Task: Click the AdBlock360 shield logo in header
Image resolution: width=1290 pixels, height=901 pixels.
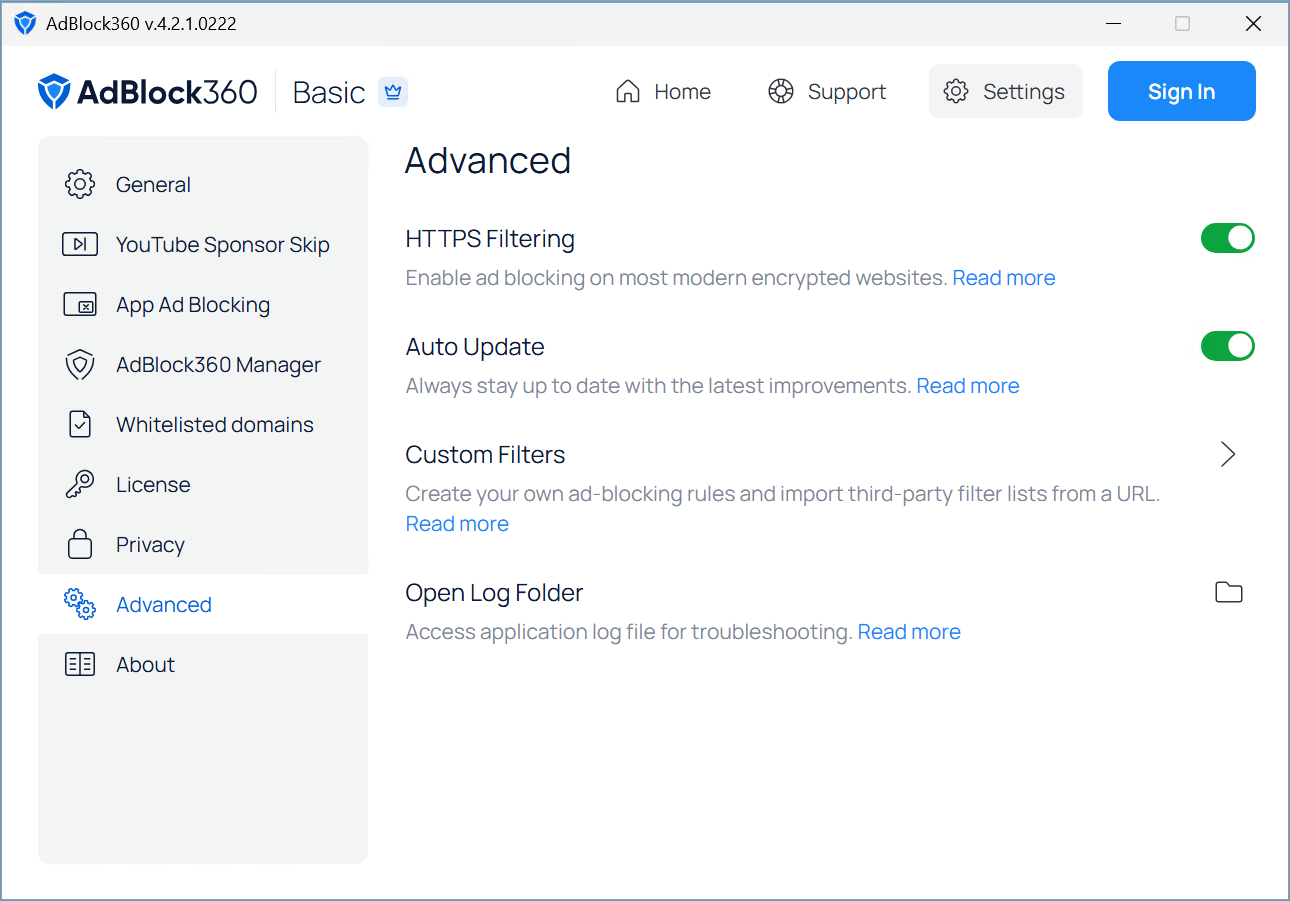Action: (x=54, y=92)
